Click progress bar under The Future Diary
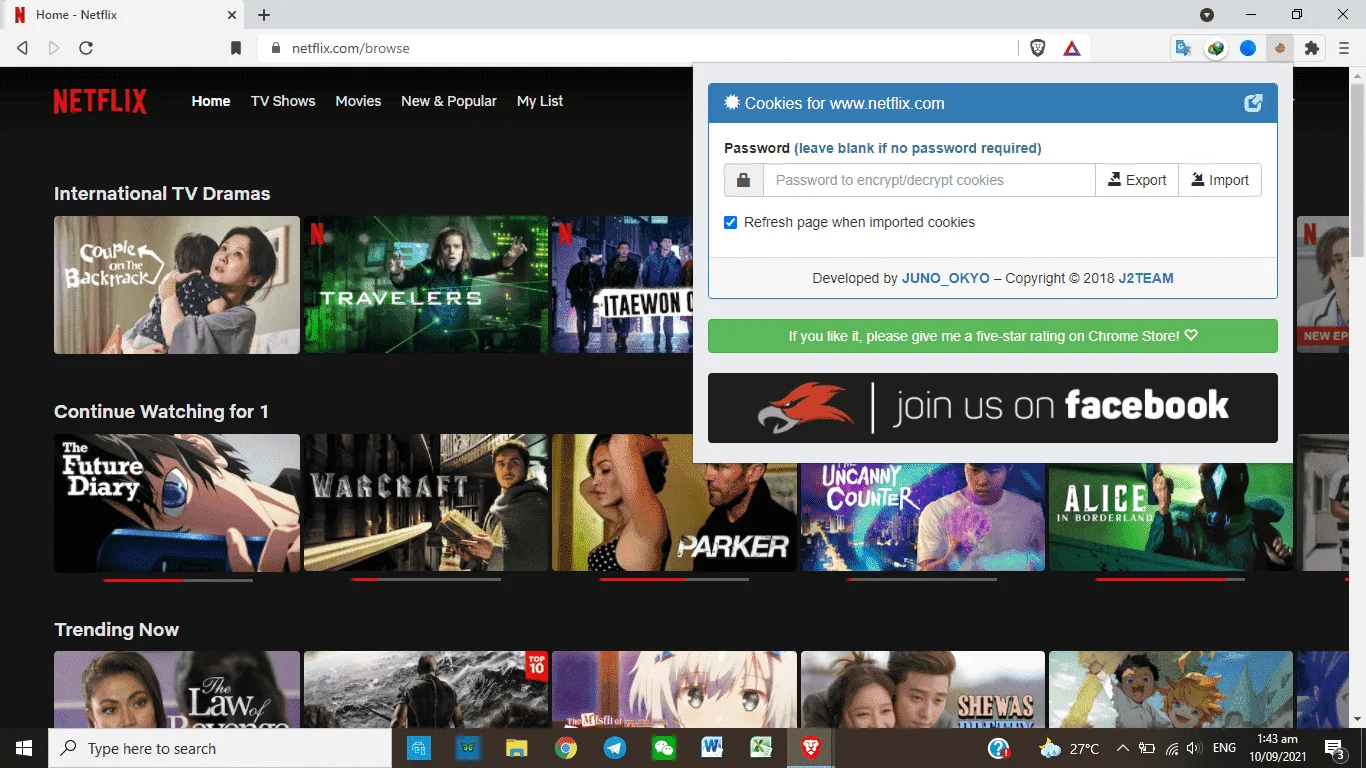The height and width of the screenshot is (768, 1366). [178, 580]
